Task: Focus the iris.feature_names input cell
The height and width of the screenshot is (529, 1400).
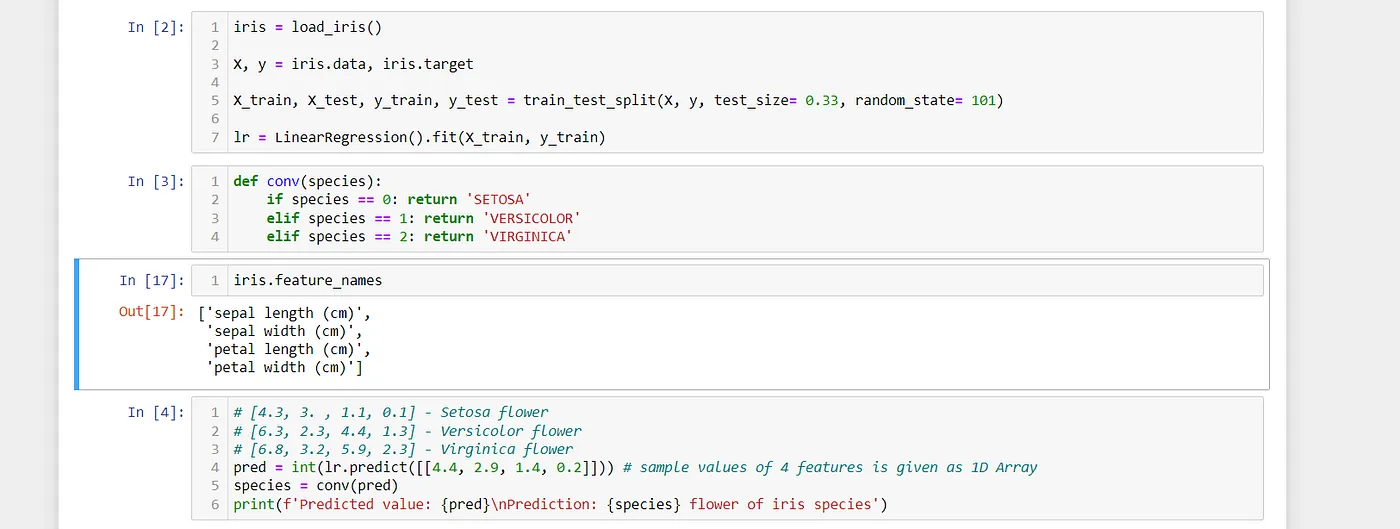Action: click(727, 281)
